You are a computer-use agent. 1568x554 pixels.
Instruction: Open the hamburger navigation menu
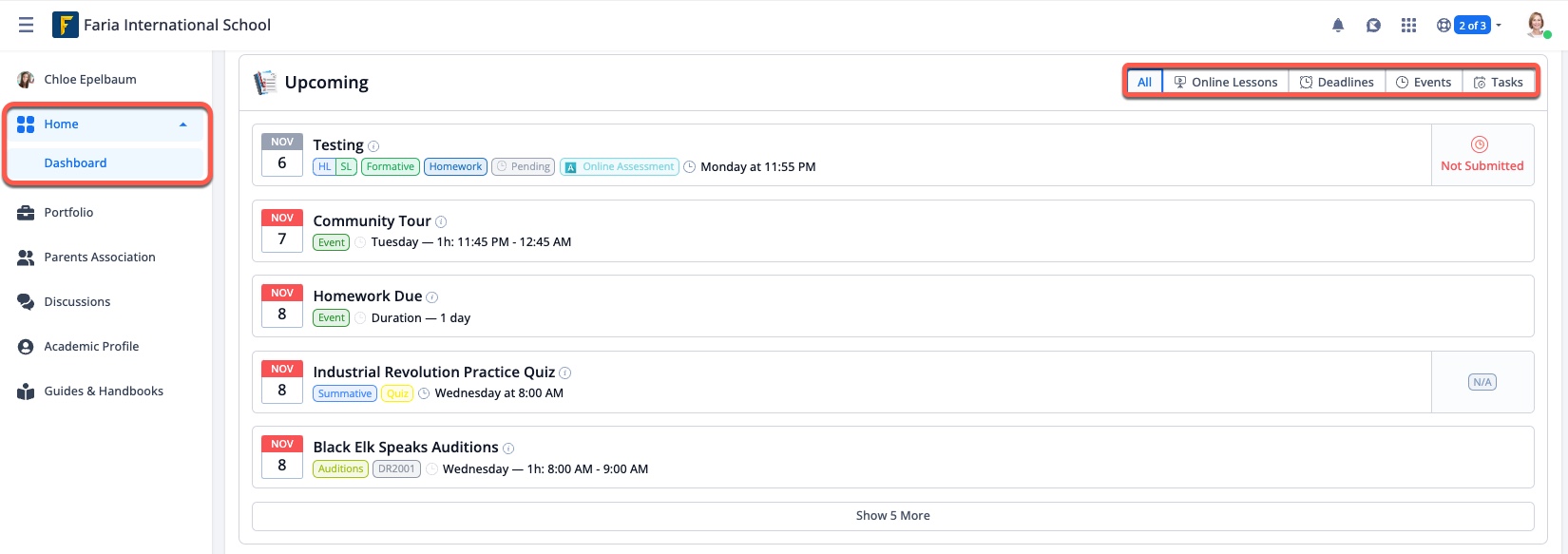click(26, 25)
